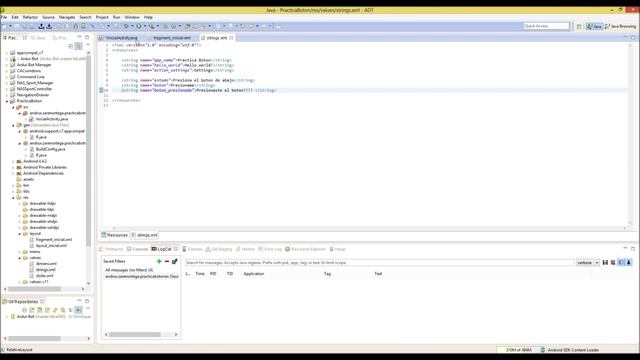Minimize the Package Explorer panel
The height and width of the screenshot is (360, 640).
(x=79, y=37)
